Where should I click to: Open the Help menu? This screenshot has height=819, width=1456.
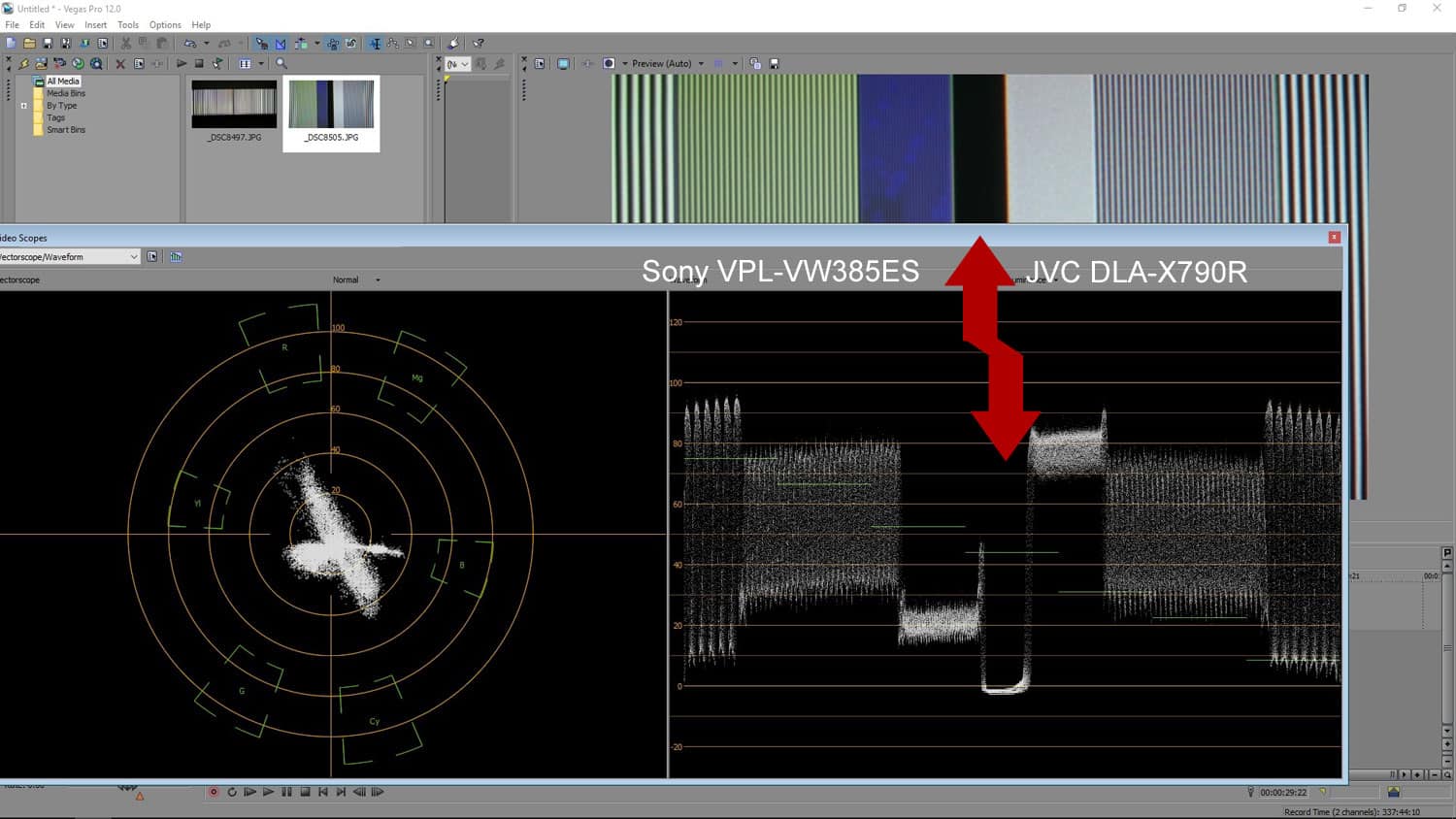click(201, 24)
